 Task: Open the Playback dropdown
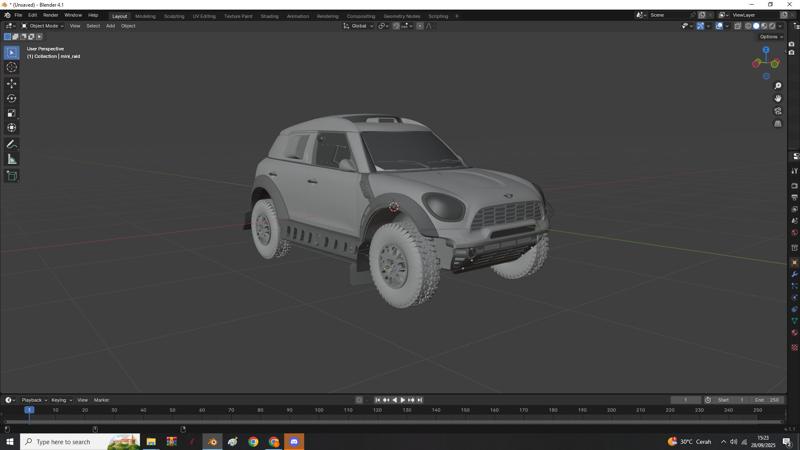tap(34, 400)
